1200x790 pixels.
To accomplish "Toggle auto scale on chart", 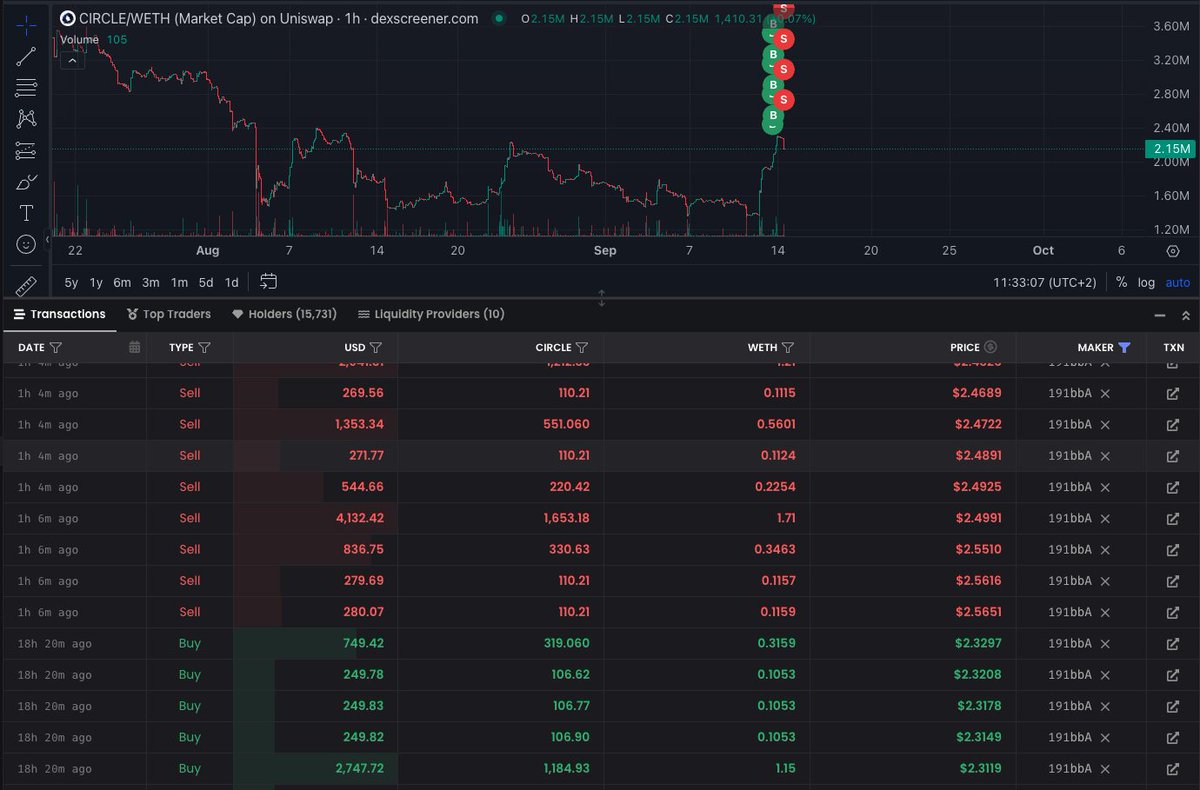I will 1178,283.
